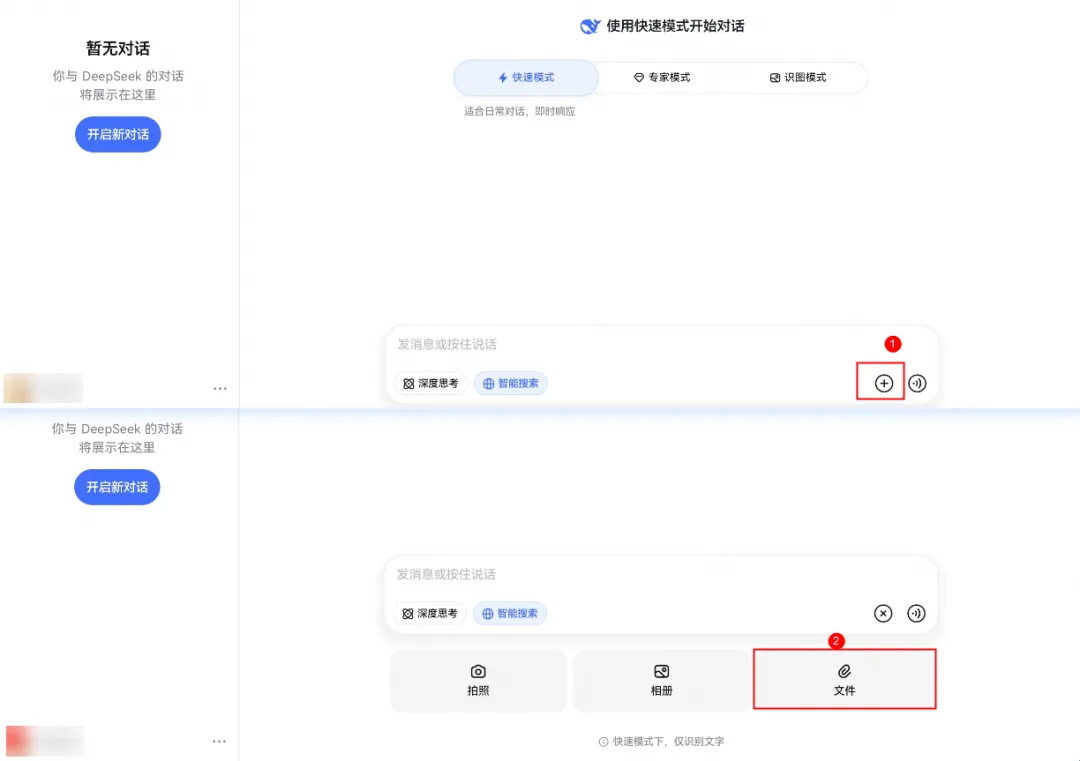Image resolution: width=1080 pixels, height=761 pixels.
Task: Click lower blurred user avatar
Action: tap(45, 741)
